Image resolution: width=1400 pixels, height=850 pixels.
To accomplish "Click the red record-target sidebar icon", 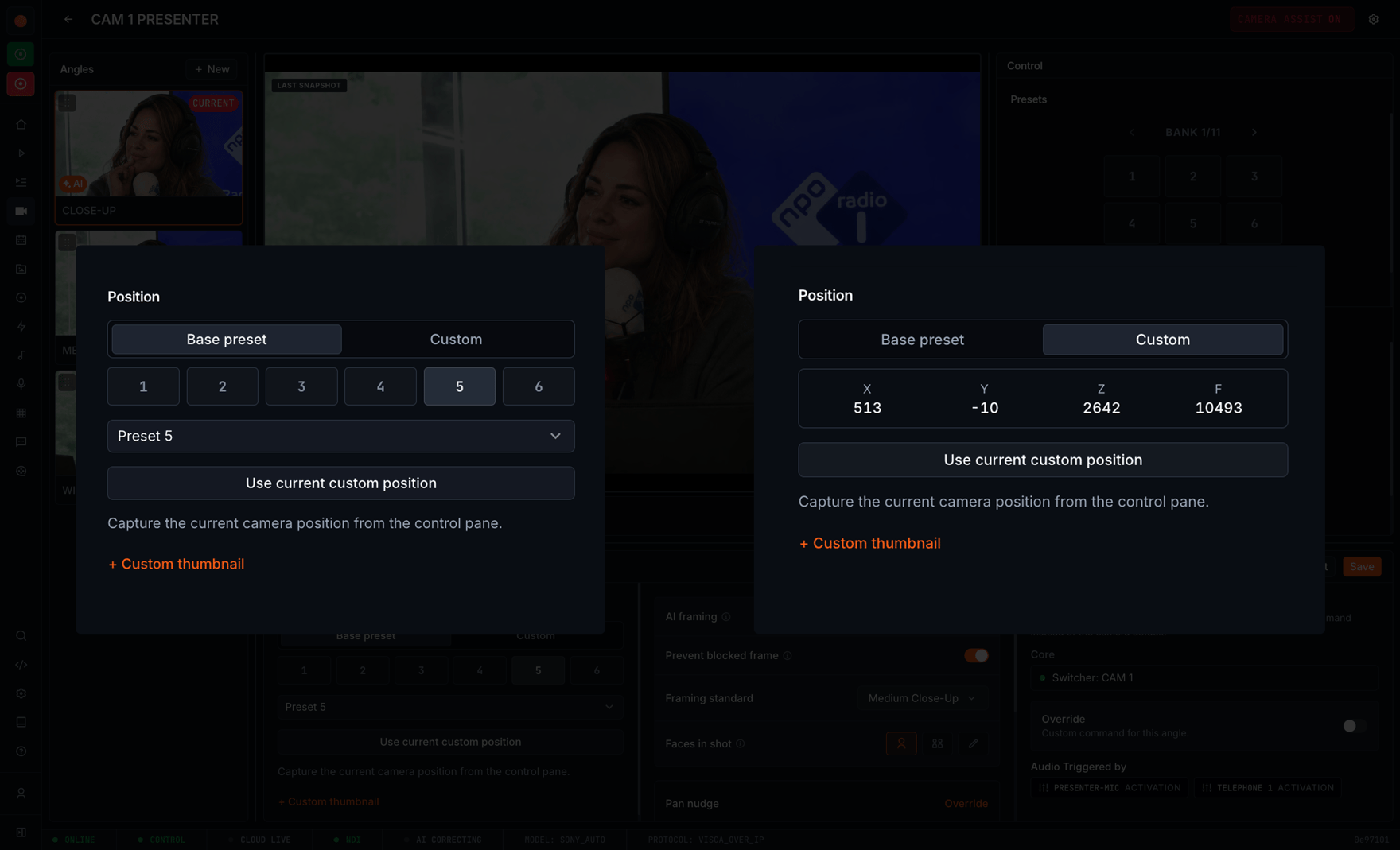I will 21,83.
